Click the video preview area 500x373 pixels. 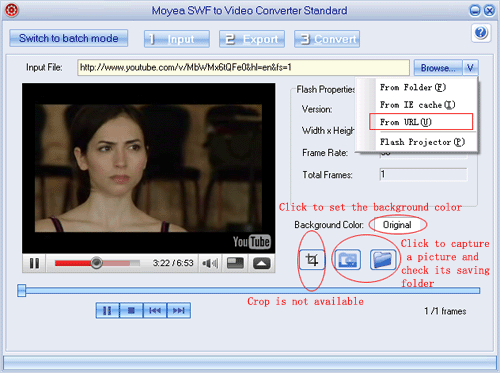tap(149, 168)
